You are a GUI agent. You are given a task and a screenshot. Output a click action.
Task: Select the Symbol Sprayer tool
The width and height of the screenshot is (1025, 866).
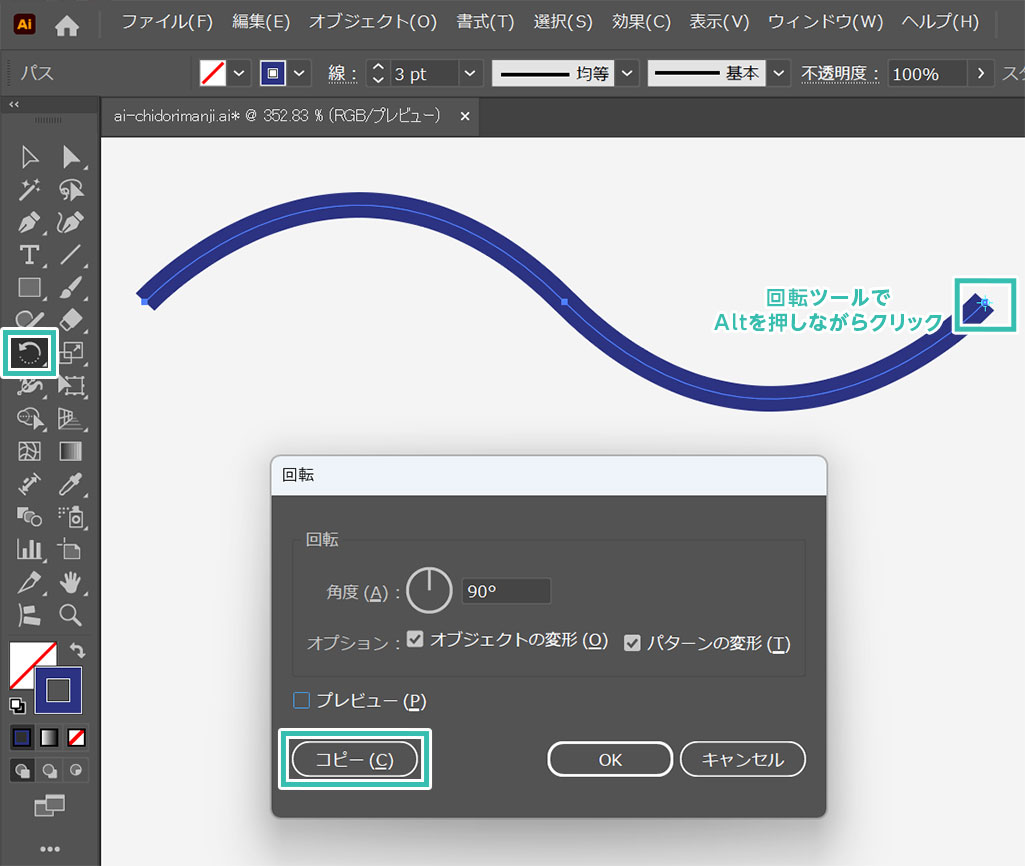(71, 517)
